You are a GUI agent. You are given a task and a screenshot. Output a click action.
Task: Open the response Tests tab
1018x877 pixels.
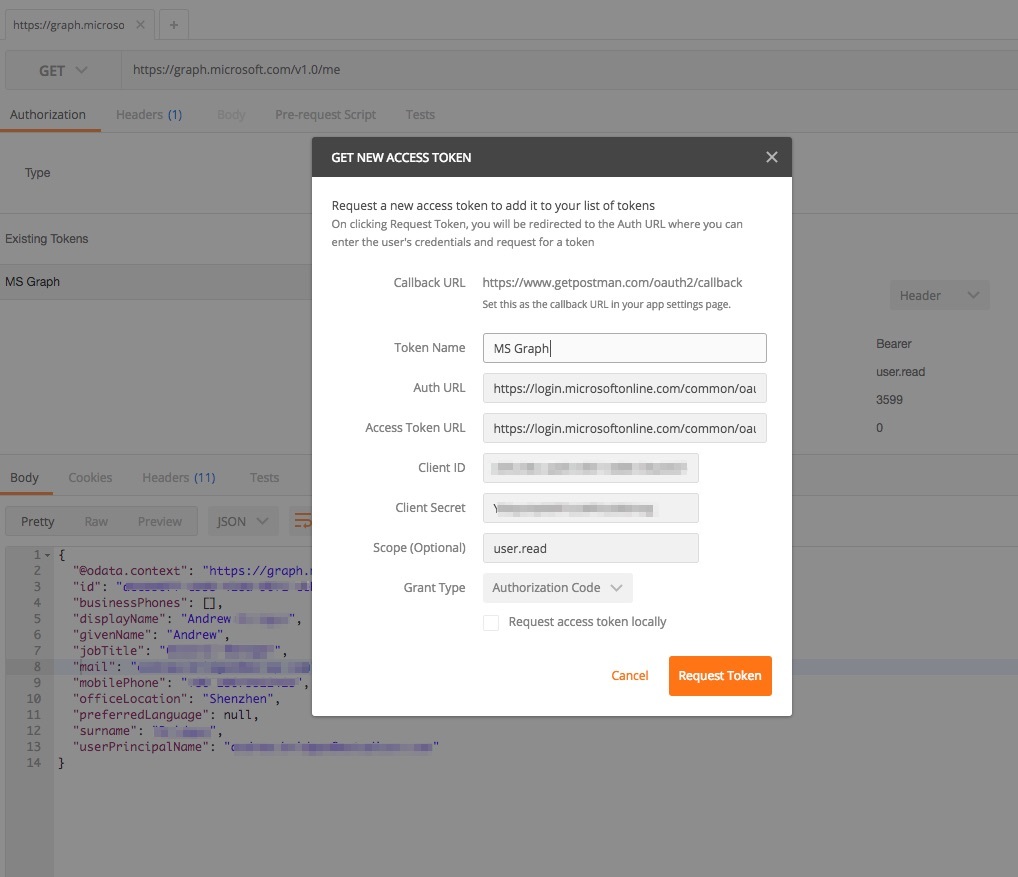pyautogui.click(x=264, y=478)
